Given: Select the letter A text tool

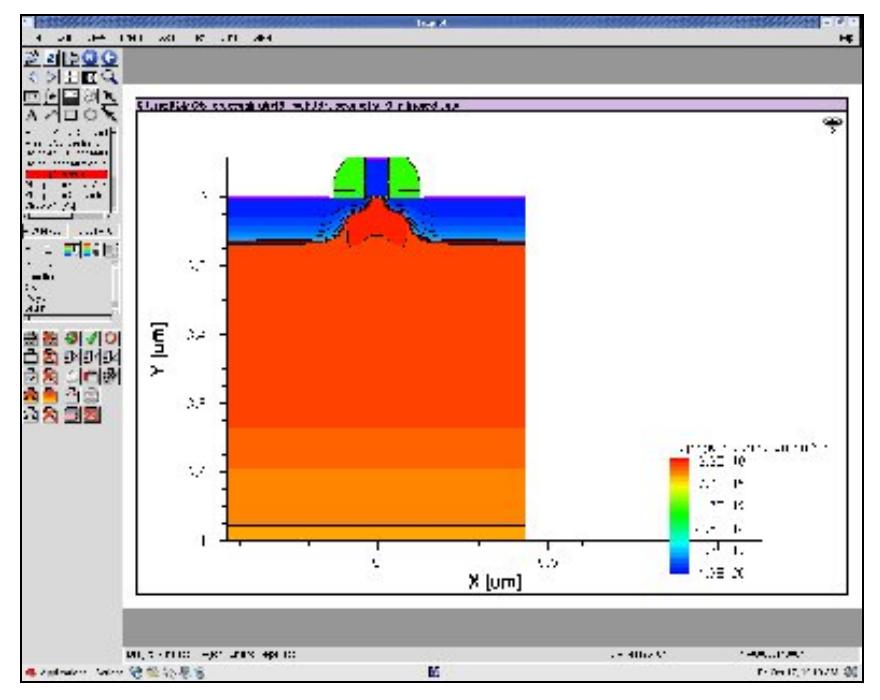Looking at the screenshot, I should [32, 115].
